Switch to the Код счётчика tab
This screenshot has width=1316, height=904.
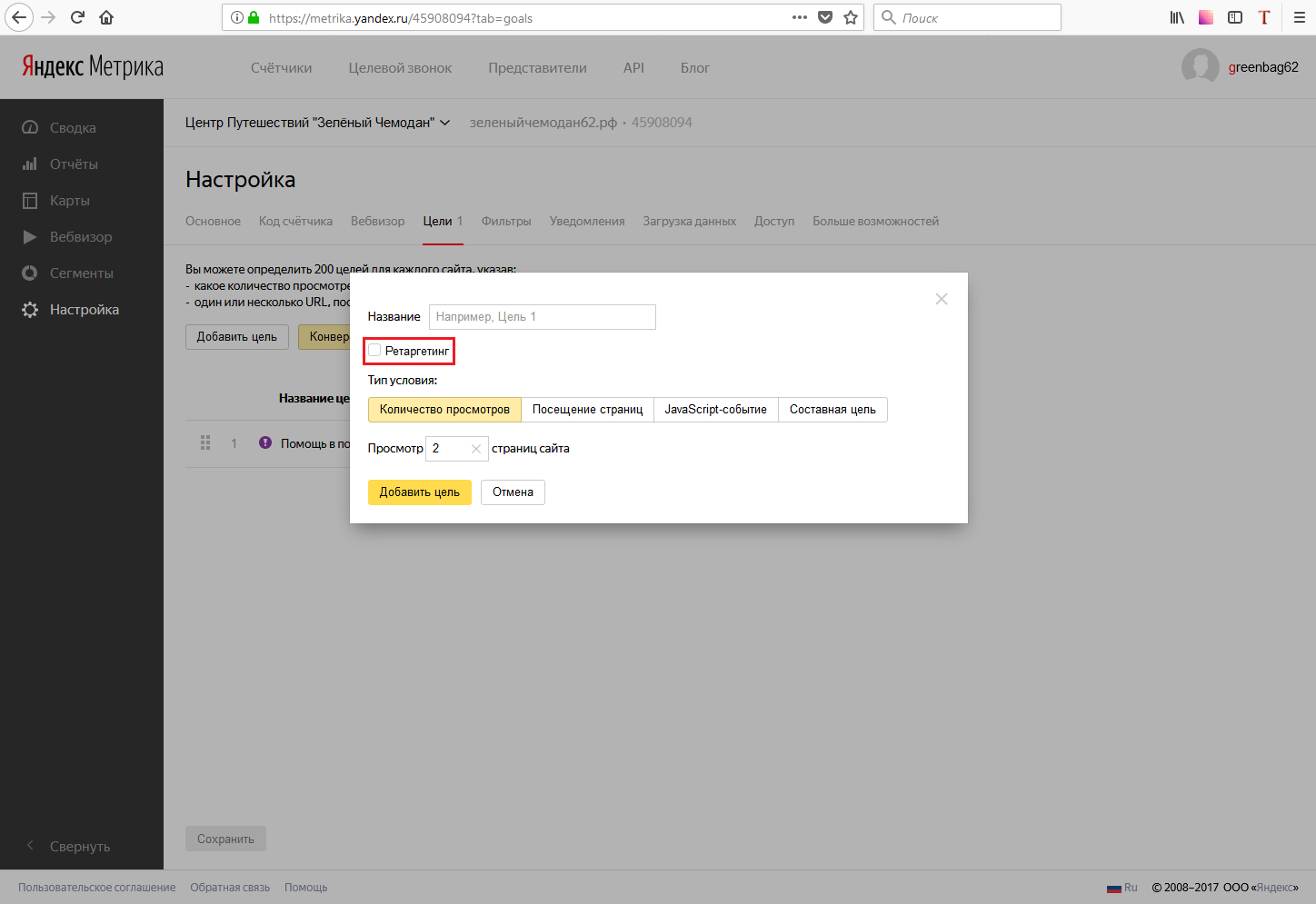tap(295, 221)
